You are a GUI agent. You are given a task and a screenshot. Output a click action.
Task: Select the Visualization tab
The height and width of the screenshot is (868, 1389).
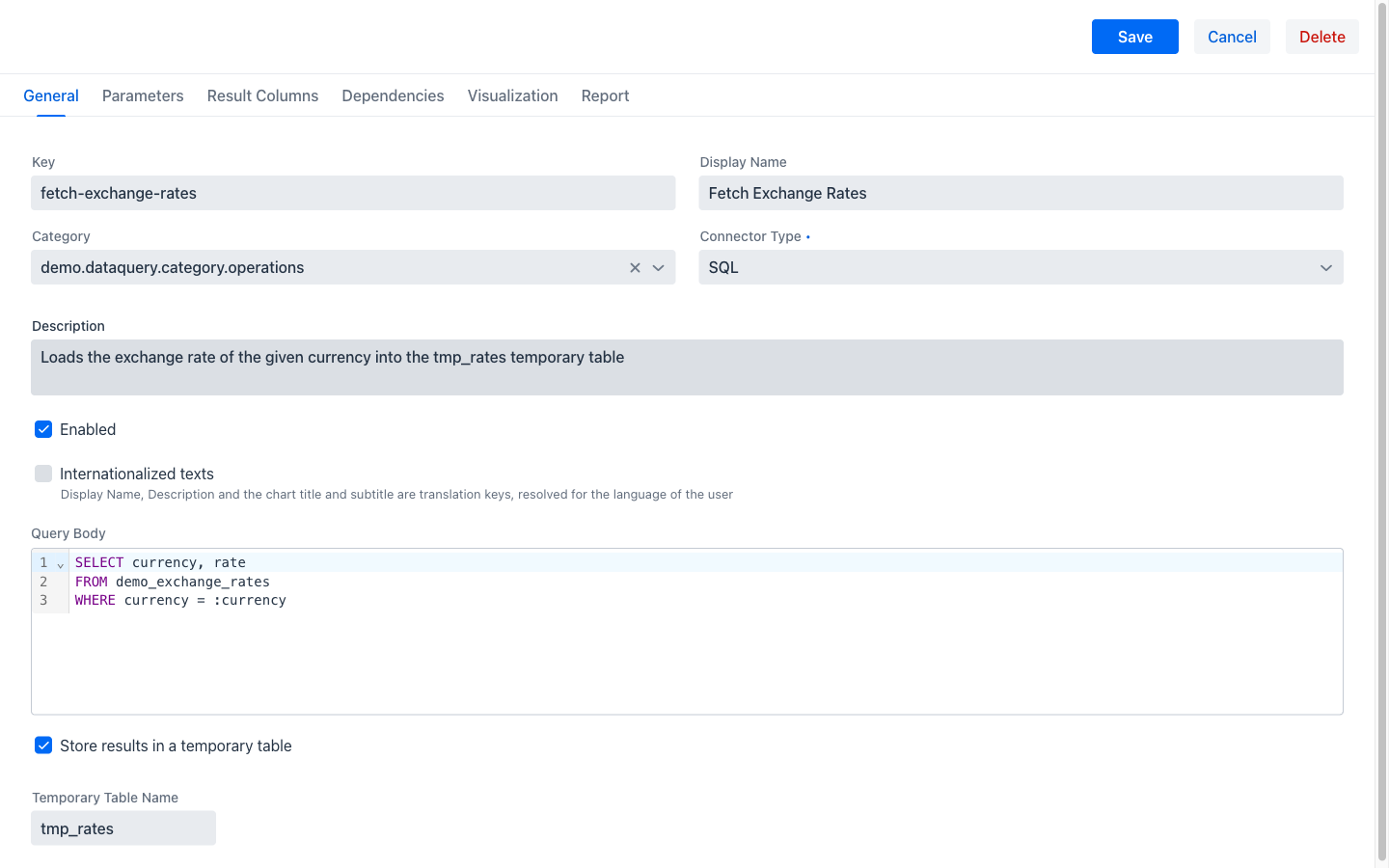(x=513, y=95)
